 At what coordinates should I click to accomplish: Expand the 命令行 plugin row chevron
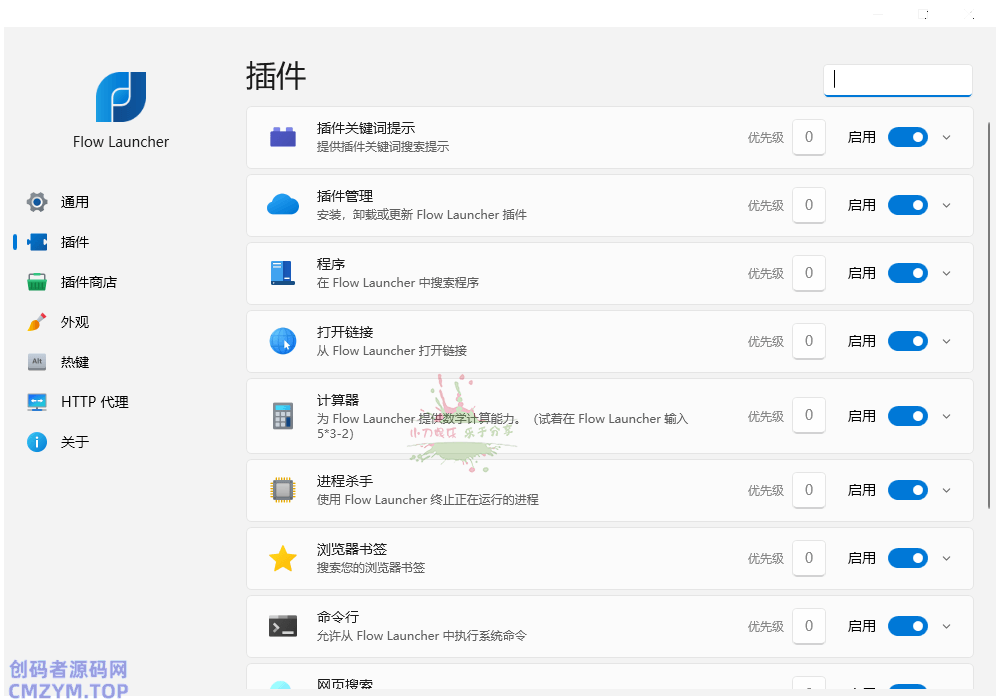pyautogui.click(x=946, y=626)
